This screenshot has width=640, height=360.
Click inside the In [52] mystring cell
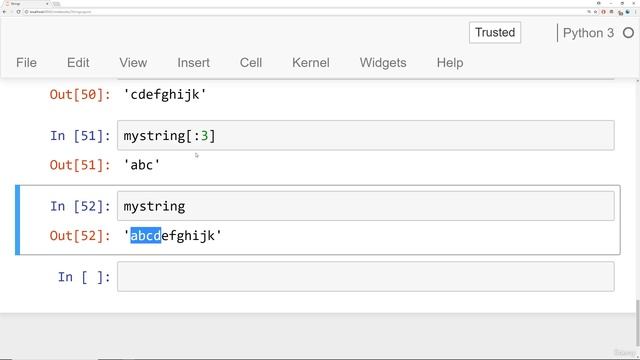pyautogui.click(x=365, y=206)
